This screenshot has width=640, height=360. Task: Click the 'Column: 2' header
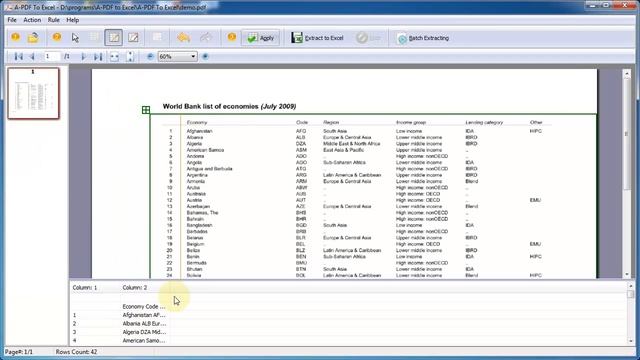pos(135,288)
